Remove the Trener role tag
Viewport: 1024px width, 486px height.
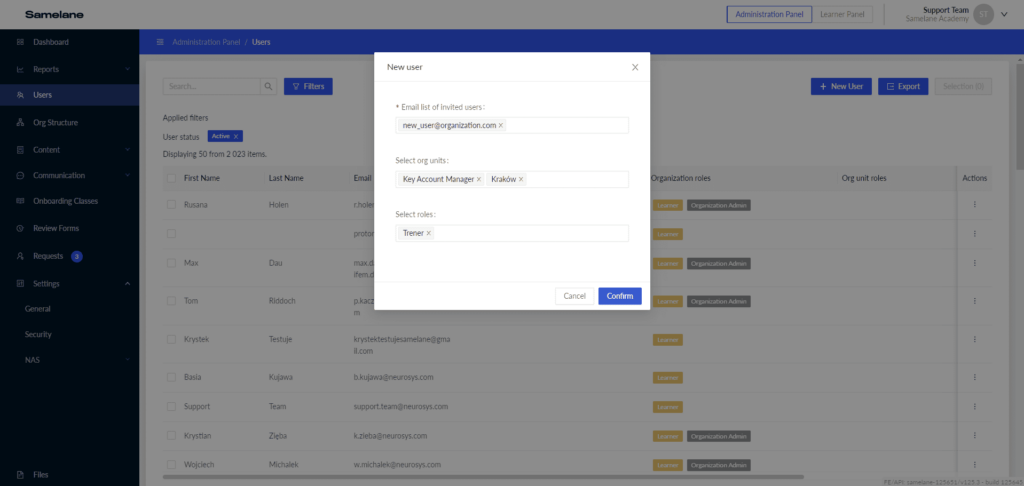[429, 233]
